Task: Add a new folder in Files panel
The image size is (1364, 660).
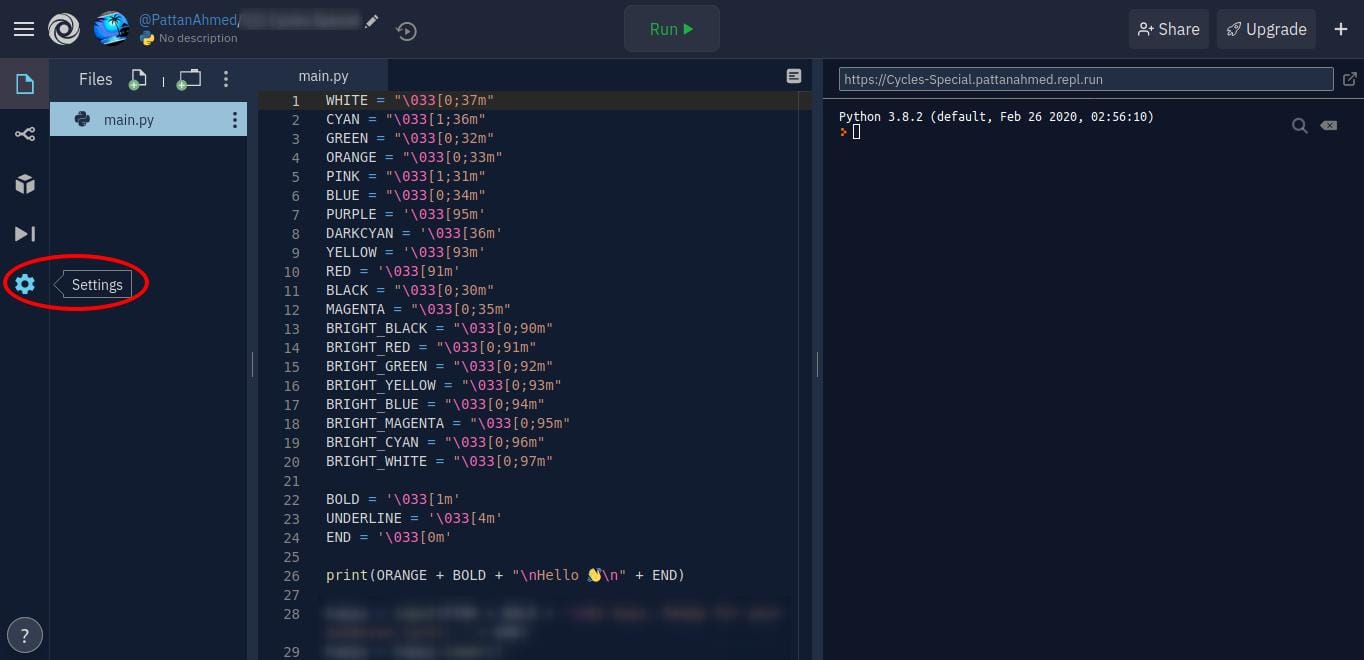Action: click(189, 80)
